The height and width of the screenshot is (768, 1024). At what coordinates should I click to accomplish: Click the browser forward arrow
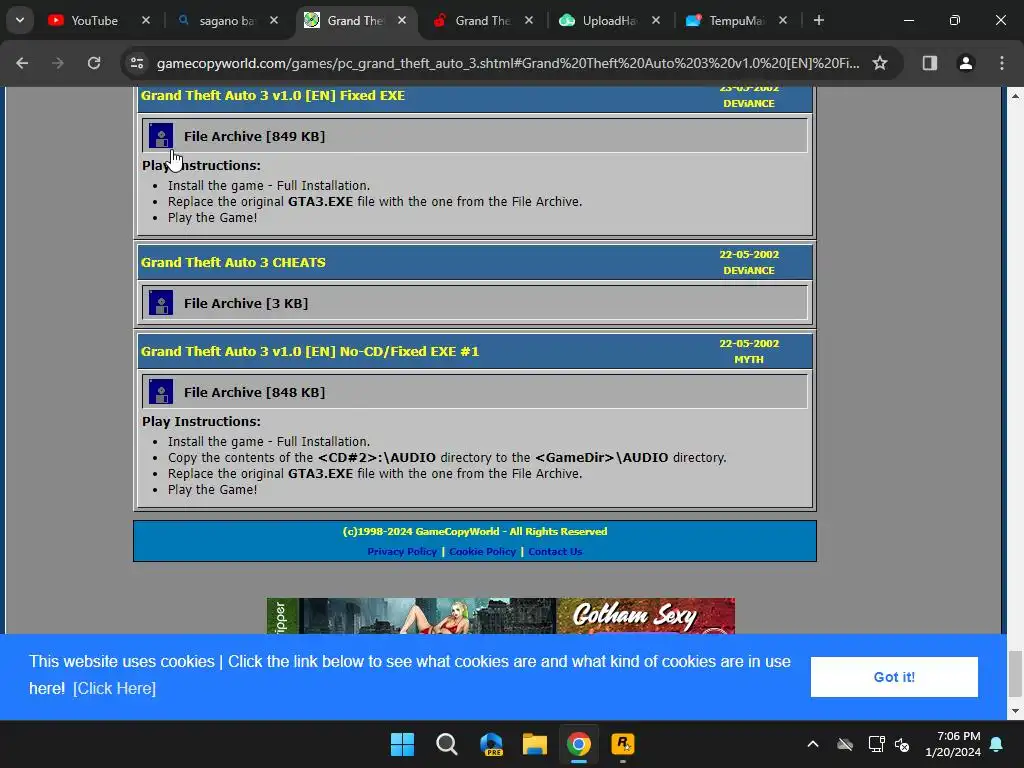coord(58,63)
